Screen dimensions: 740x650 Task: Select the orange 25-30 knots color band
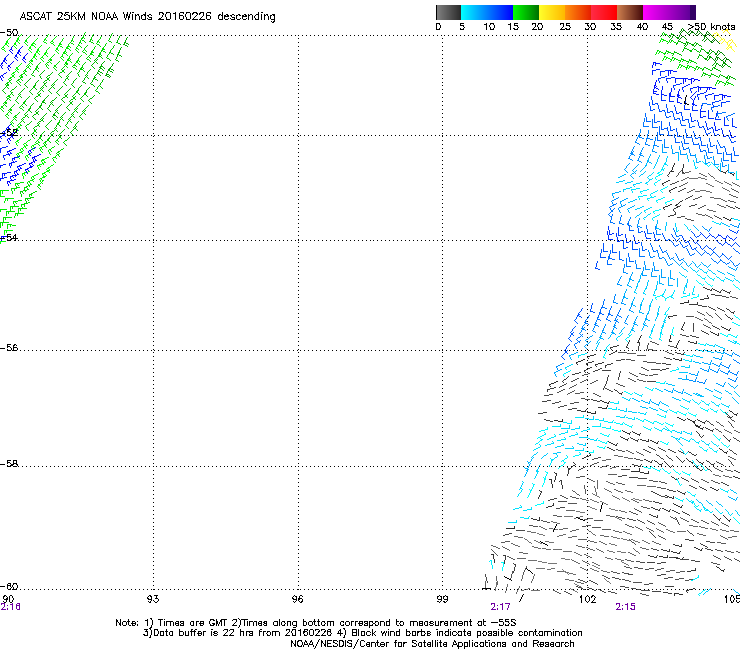coord(578,12)
